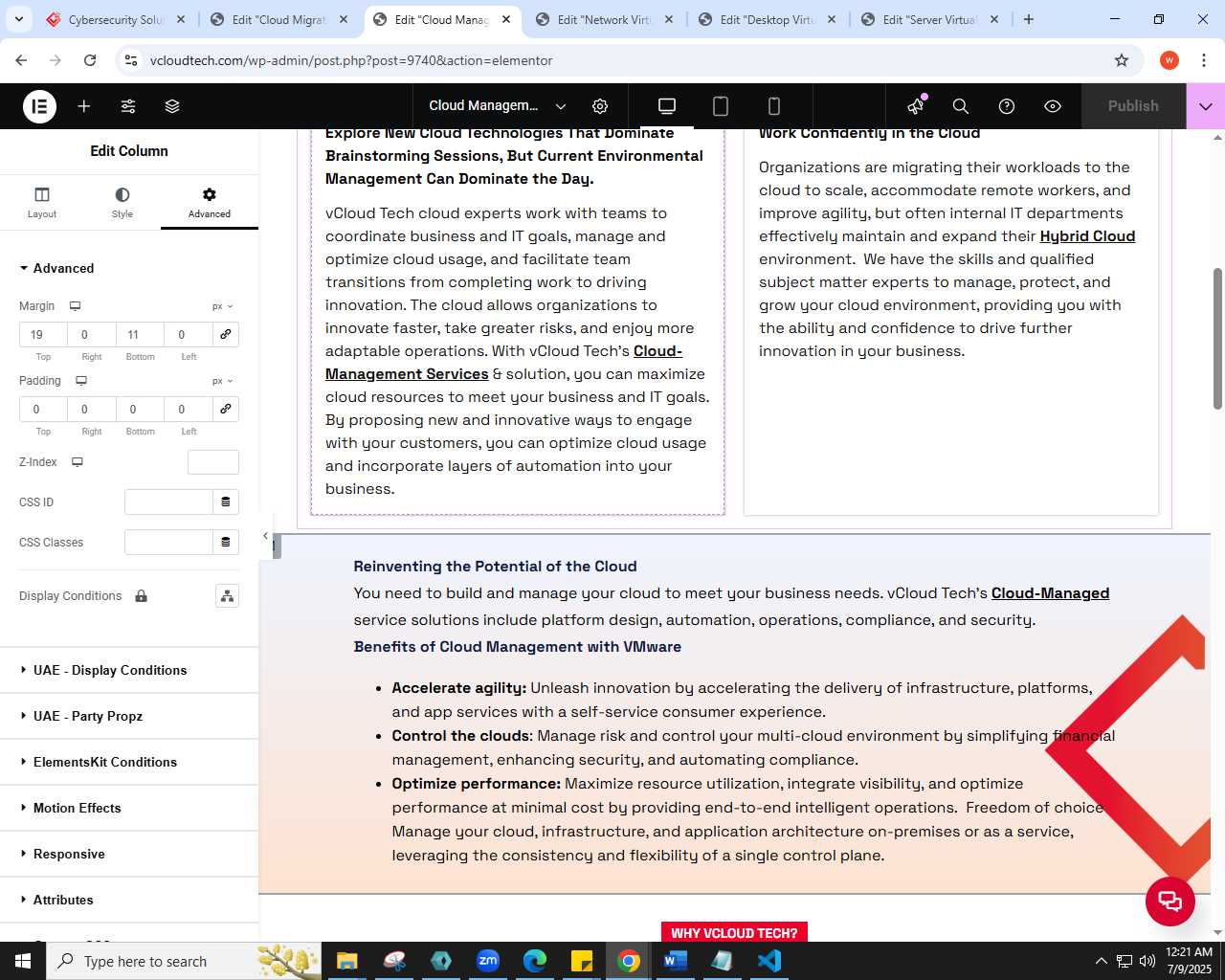
Task: Open the browser tab search dropdown
Action: (19, 19)
